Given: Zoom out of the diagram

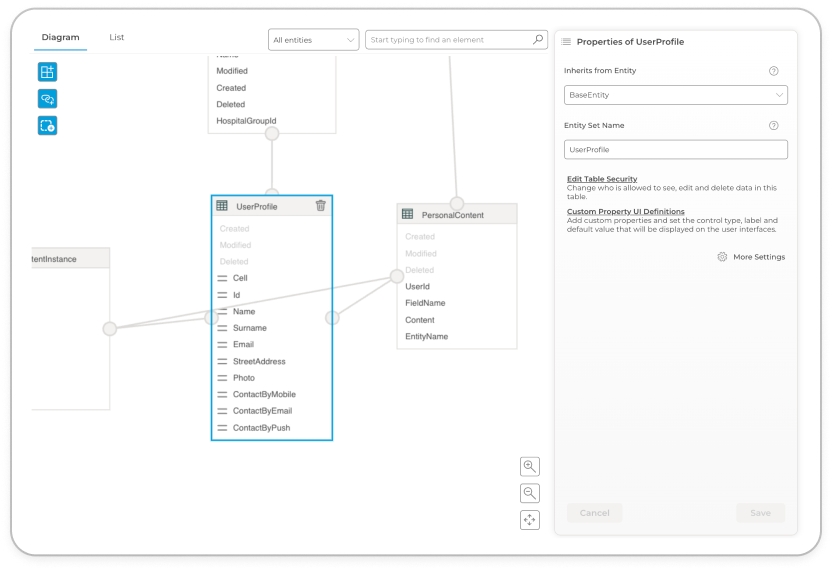Looking at the screenshot, I should pyautogui.click(x=530, y=493).
